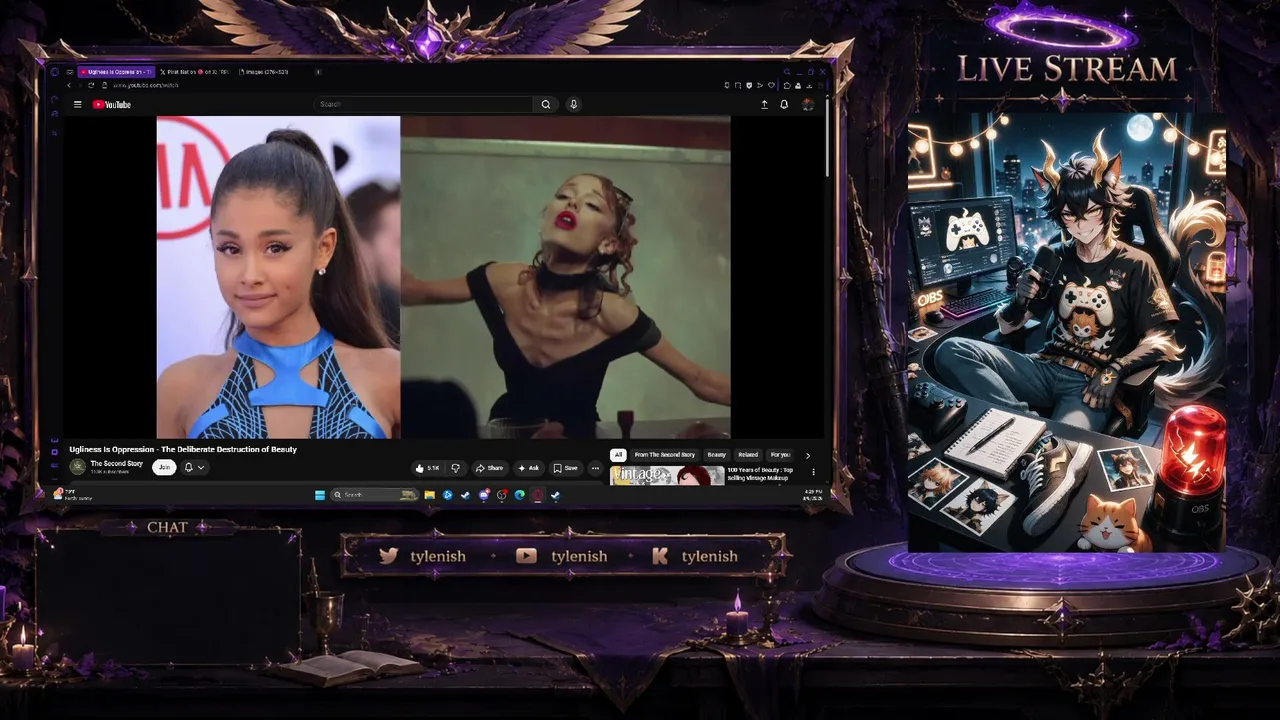Screen dimensions: 1280x720
Task: Click the YouTube search input field
Action: tap(425, 104)
